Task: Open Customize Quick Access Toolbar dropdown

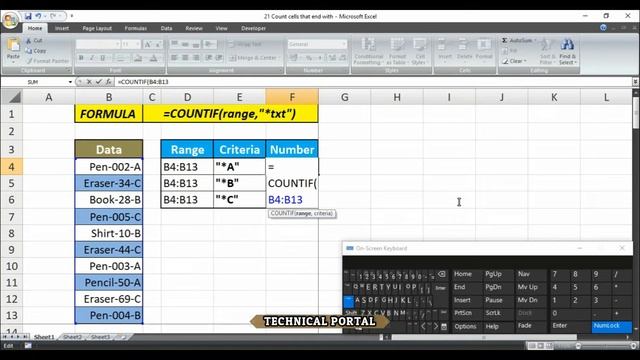Action: tap(72, 16)
